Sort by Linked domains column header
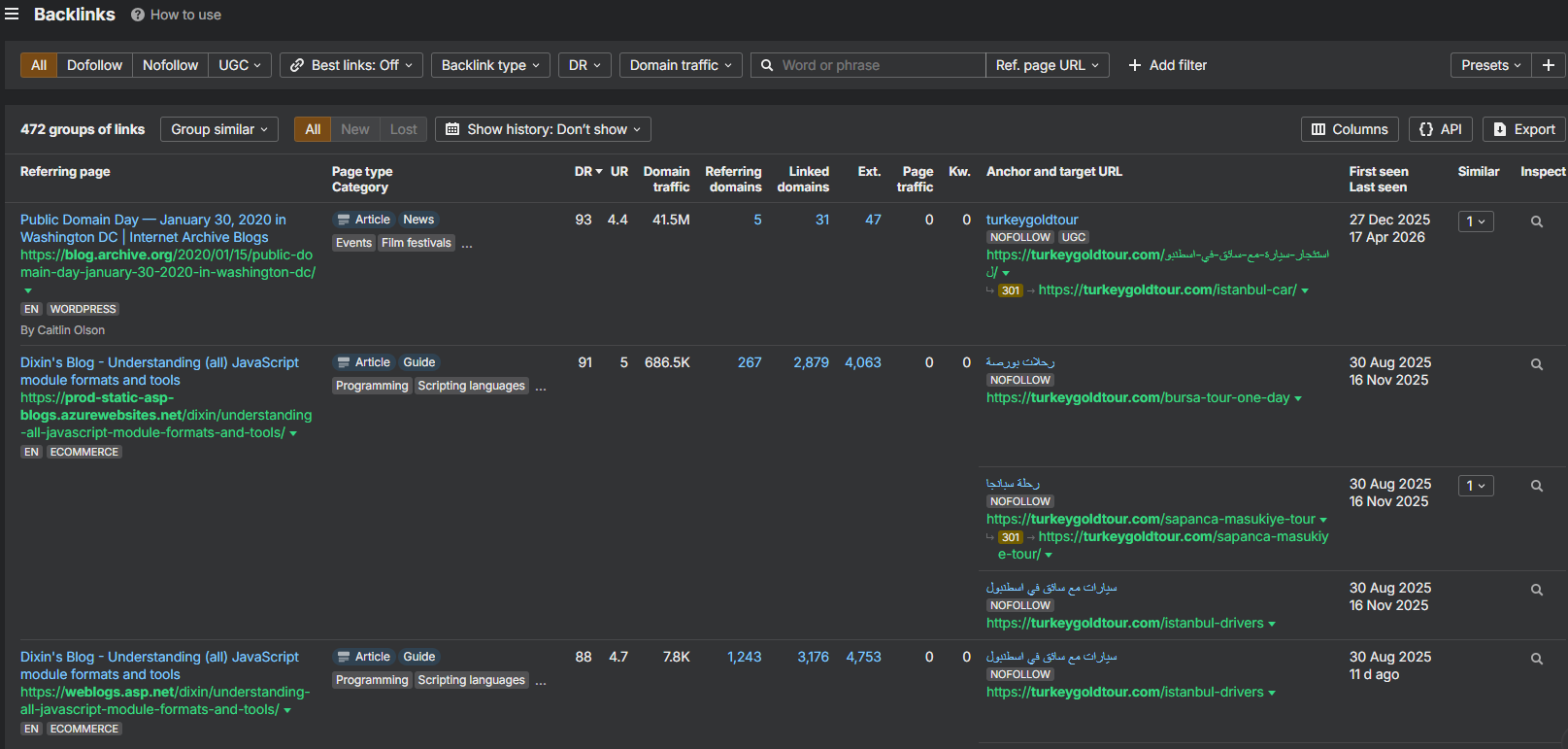Viewport: 1568px width, 749px height. (x=804, y=179)
